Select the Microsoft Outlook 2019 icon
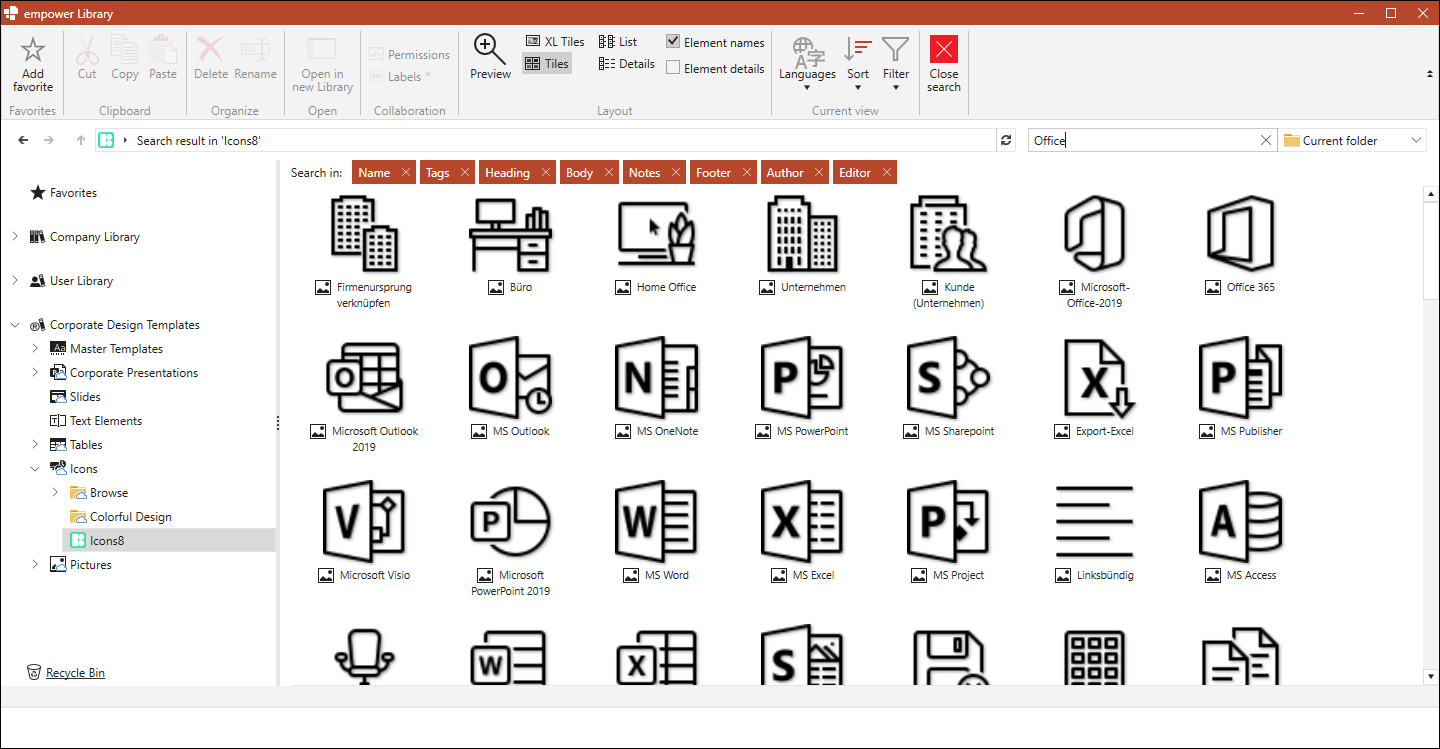This screenshot has height=749, width=1440. coord(364,396)
